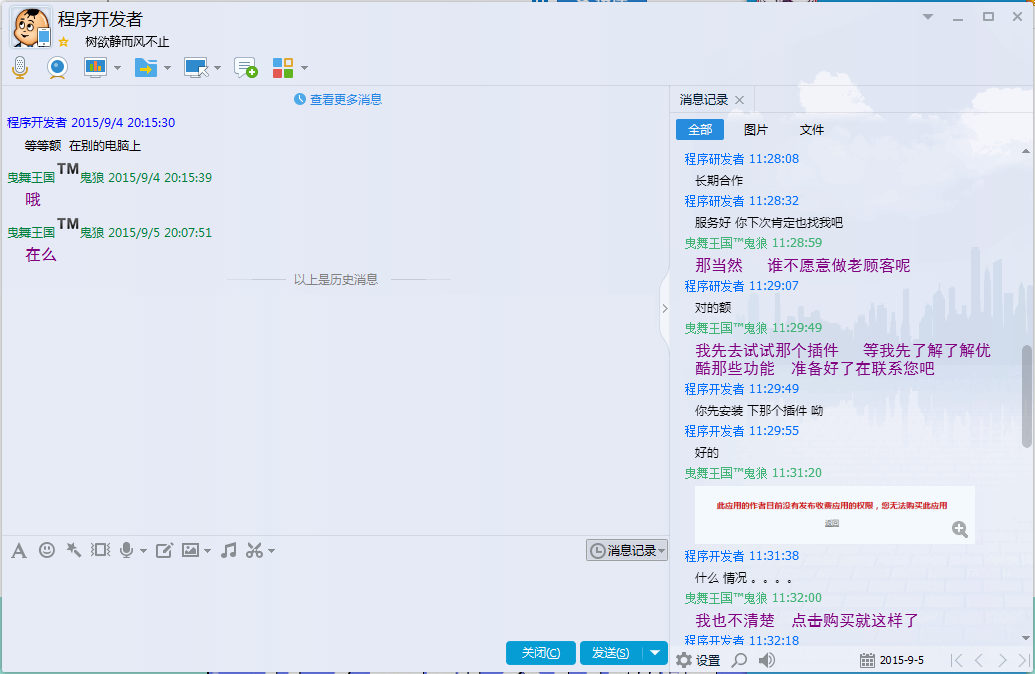Expand applications grid dropdown arrow
Screen dimensions: 1035x674
point(304,67)
